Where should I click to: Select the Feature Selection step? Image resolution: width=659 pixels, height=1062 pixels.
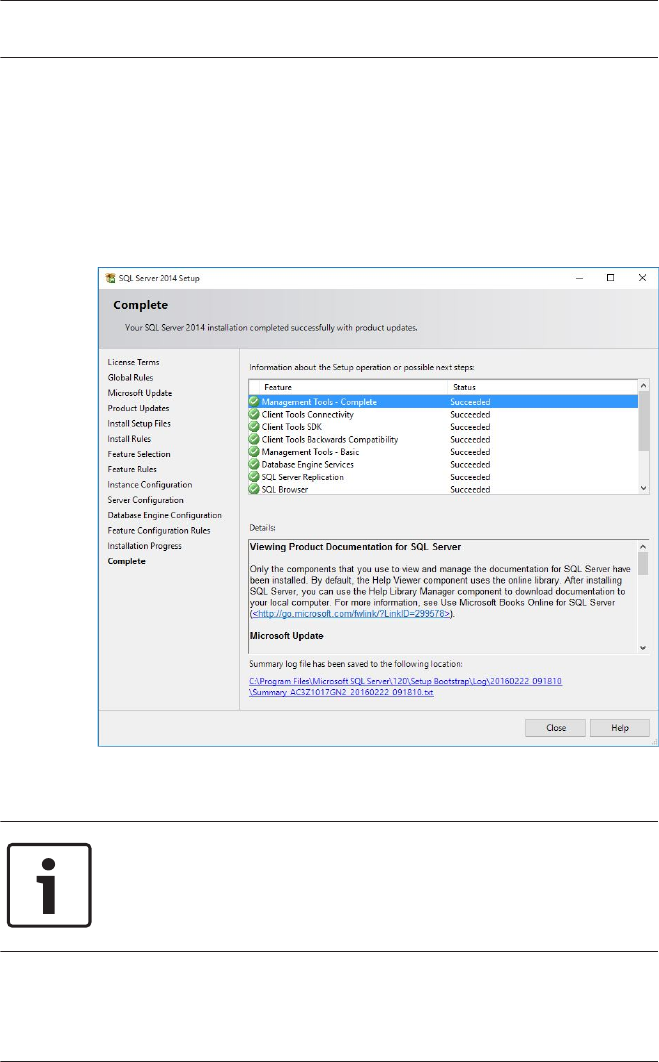click(x=139, y=454)
